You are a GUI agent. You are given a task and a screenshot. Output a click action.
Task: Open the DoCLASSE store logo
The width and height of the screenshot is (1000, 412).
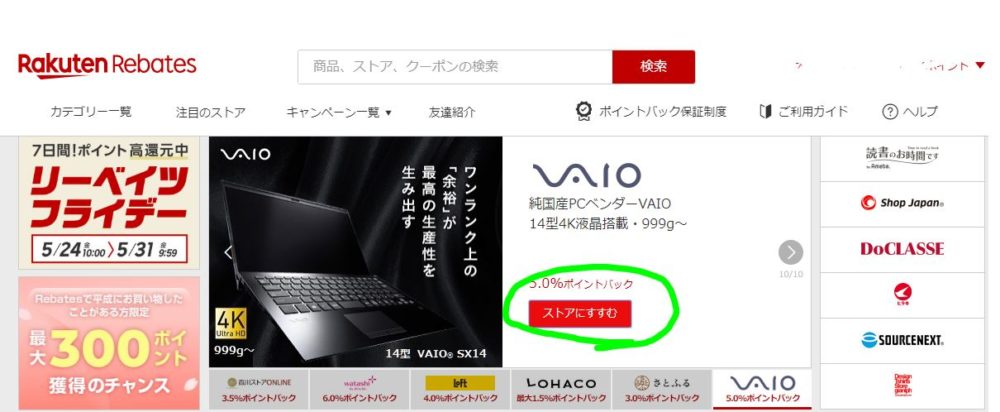[902, 249]
